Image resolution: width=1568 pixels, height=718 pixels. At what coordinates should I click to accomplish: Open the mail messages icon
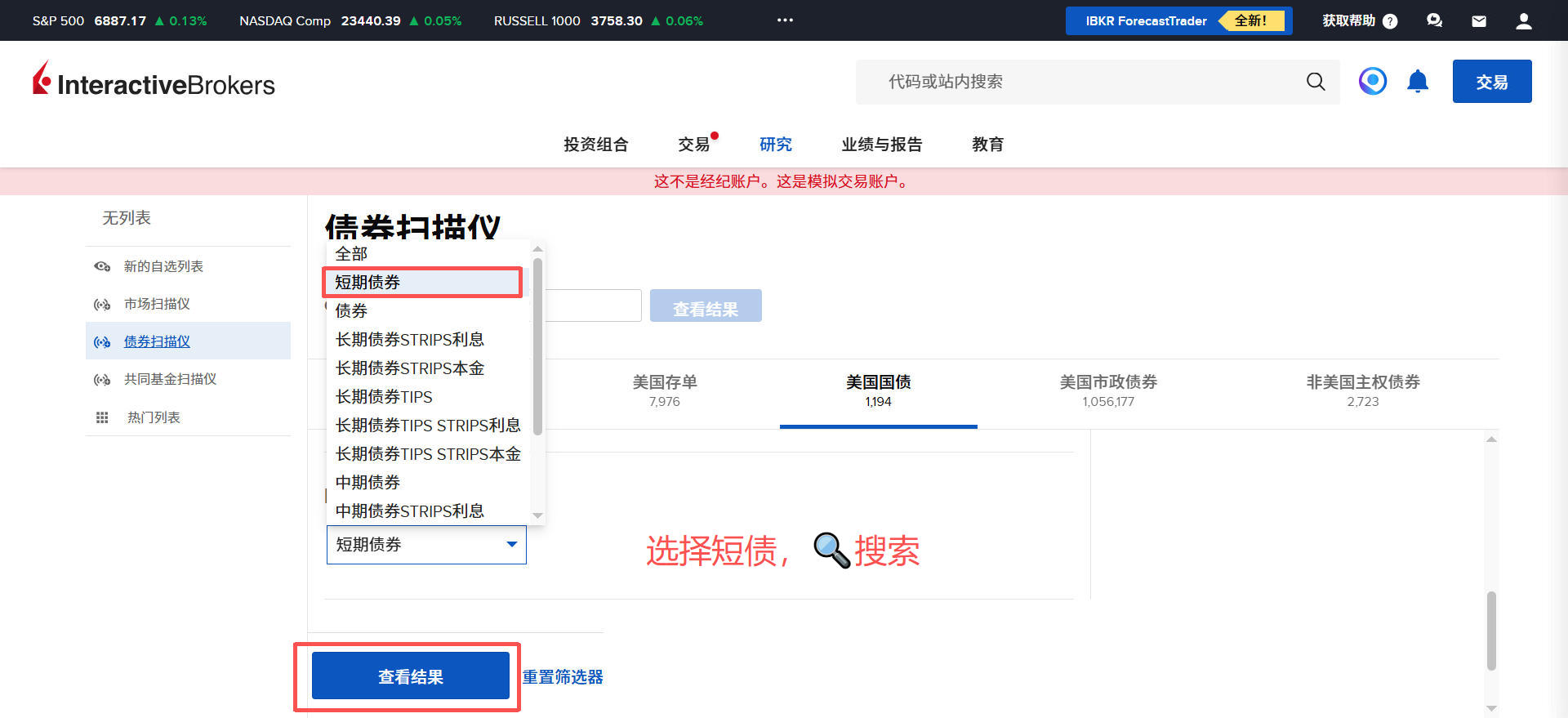(1479, 21)
